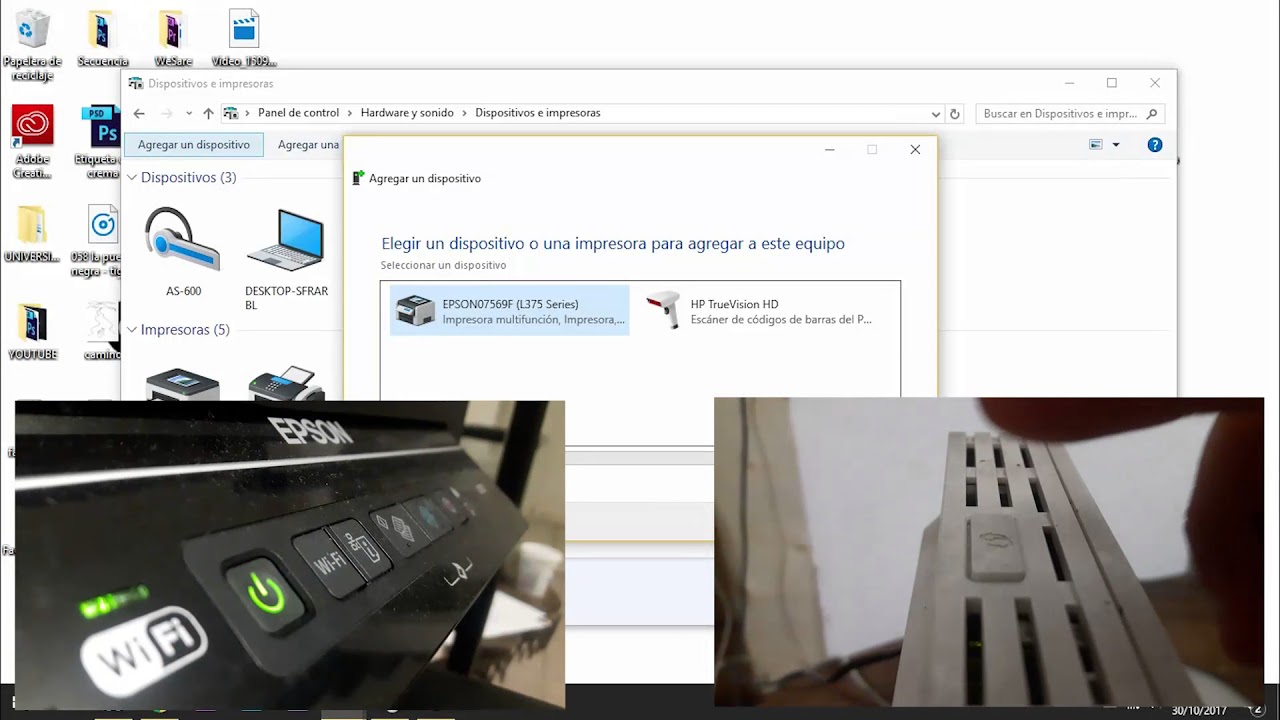
Task: Select the DESKTOP-SFRAR BL laptop device
Action: pyautogui.click(x=286, y=259)
